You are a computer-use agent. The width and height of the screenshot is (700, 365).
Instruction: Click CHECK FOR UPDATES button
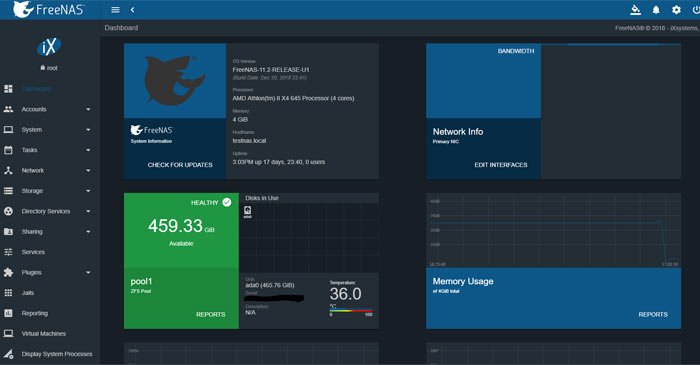click(180, 165)
